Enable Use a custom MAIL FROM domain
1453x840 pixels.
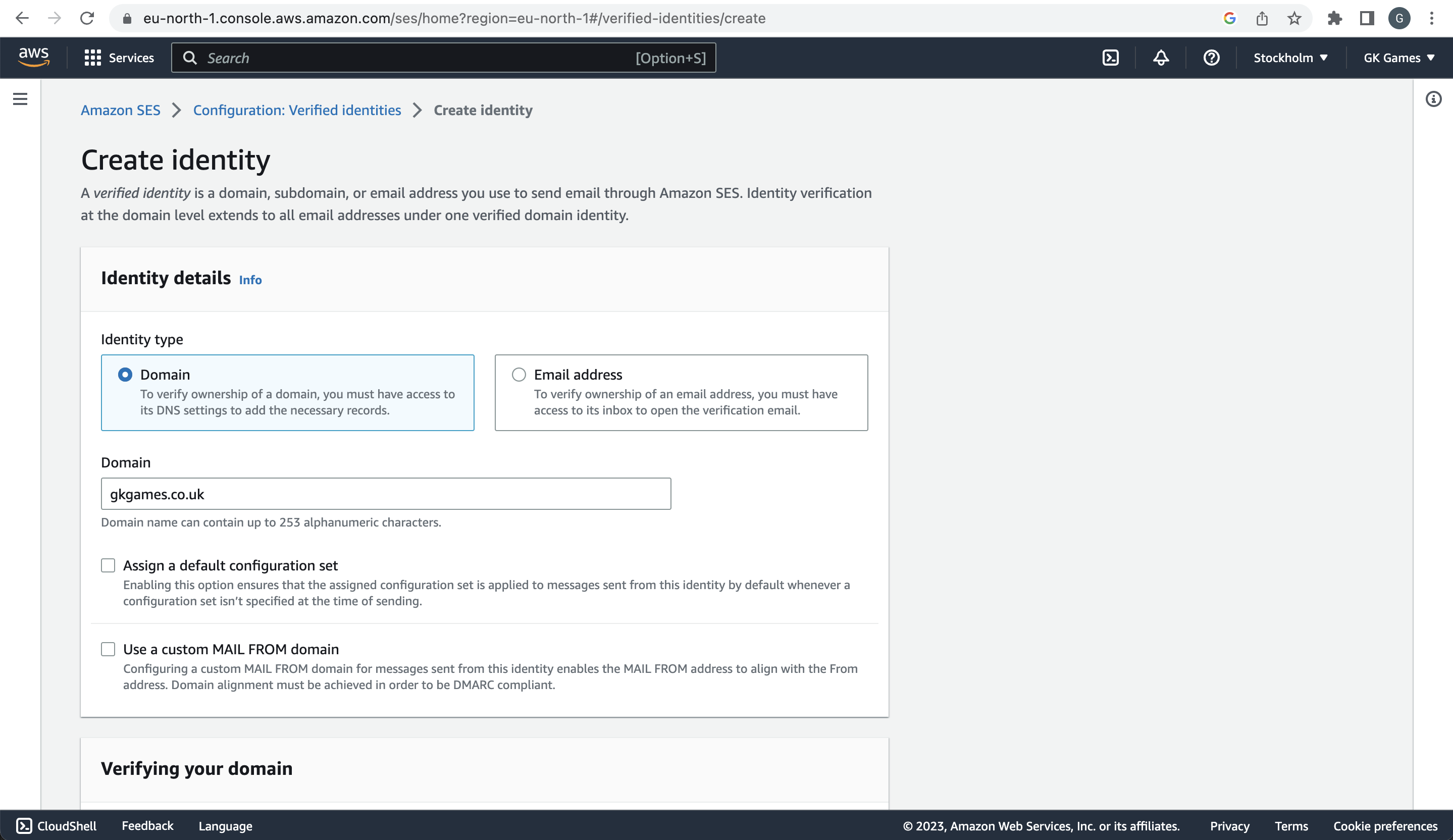coord(107,649)
